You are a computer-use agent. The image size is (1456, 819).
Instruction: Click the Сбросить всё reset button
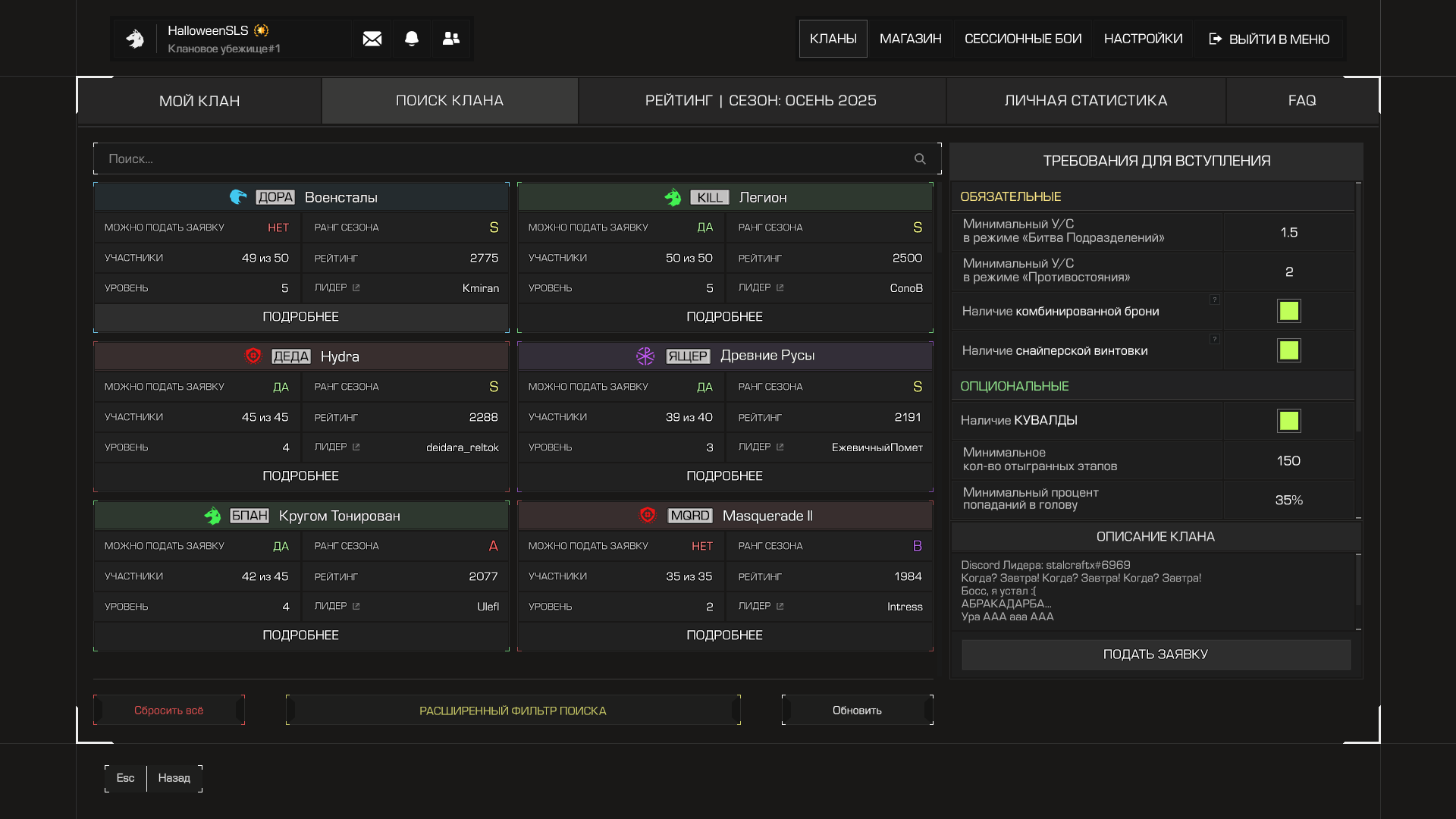[168, 711]
